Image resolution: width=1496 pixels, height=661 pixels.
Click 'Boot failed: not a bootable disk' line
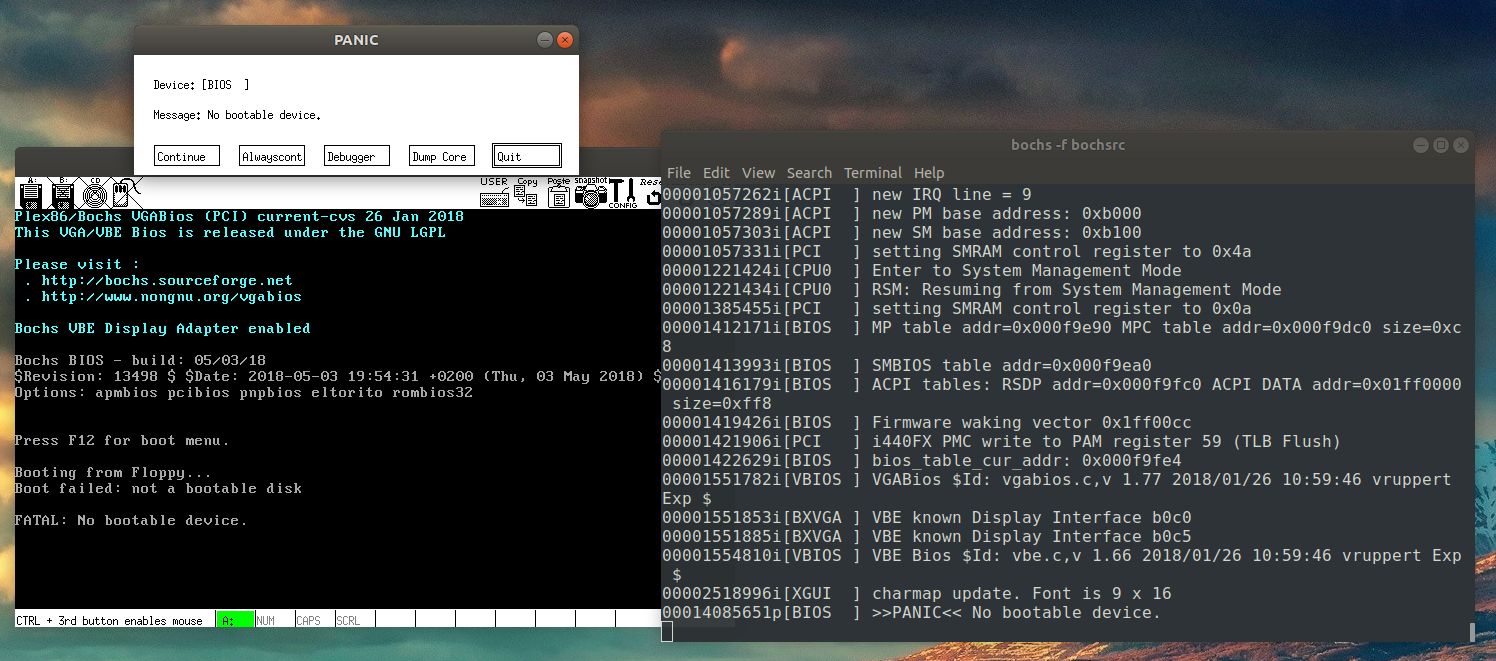coord(158,489)
